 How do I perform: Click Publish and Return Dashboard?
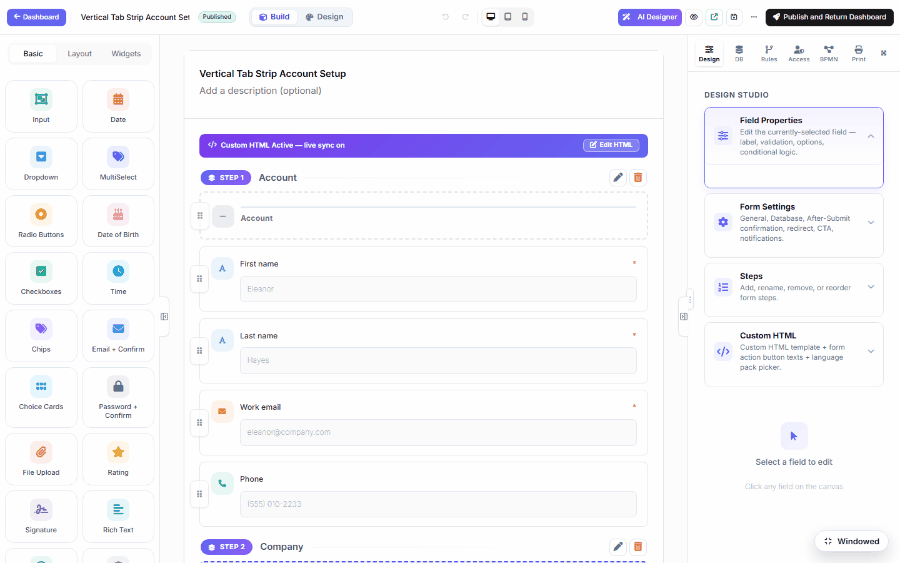(x=829, y=17)
